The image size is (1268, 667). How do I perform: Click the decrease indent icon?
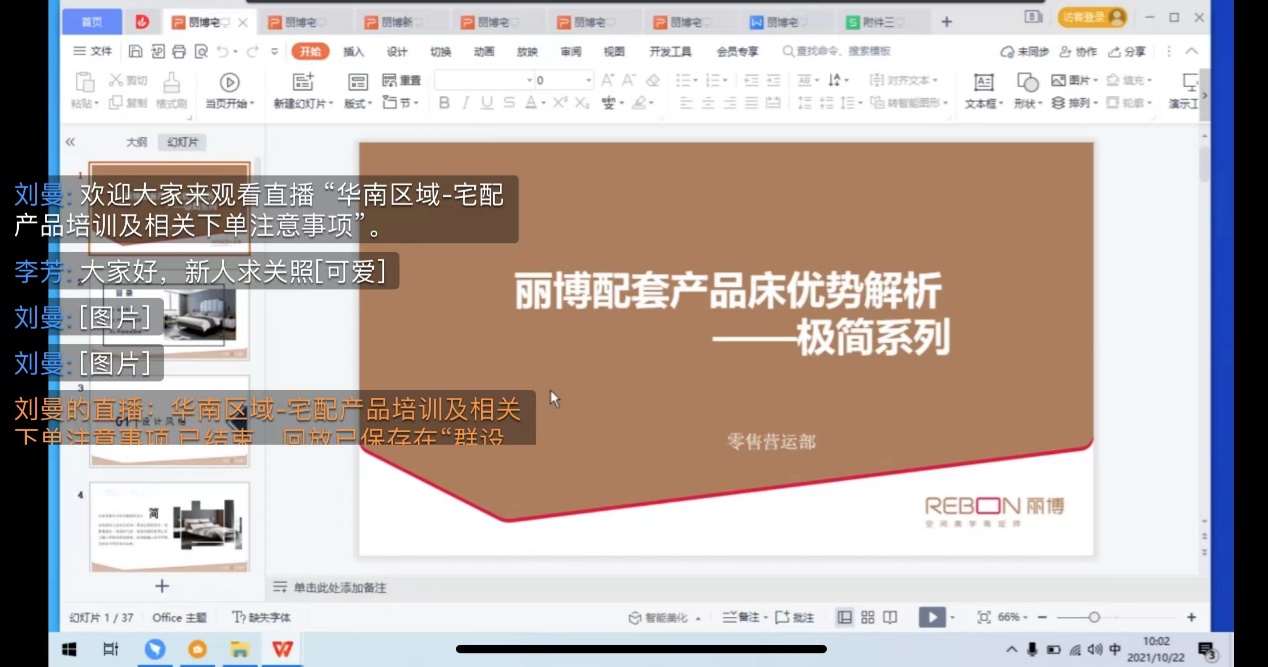click(751, 80)
